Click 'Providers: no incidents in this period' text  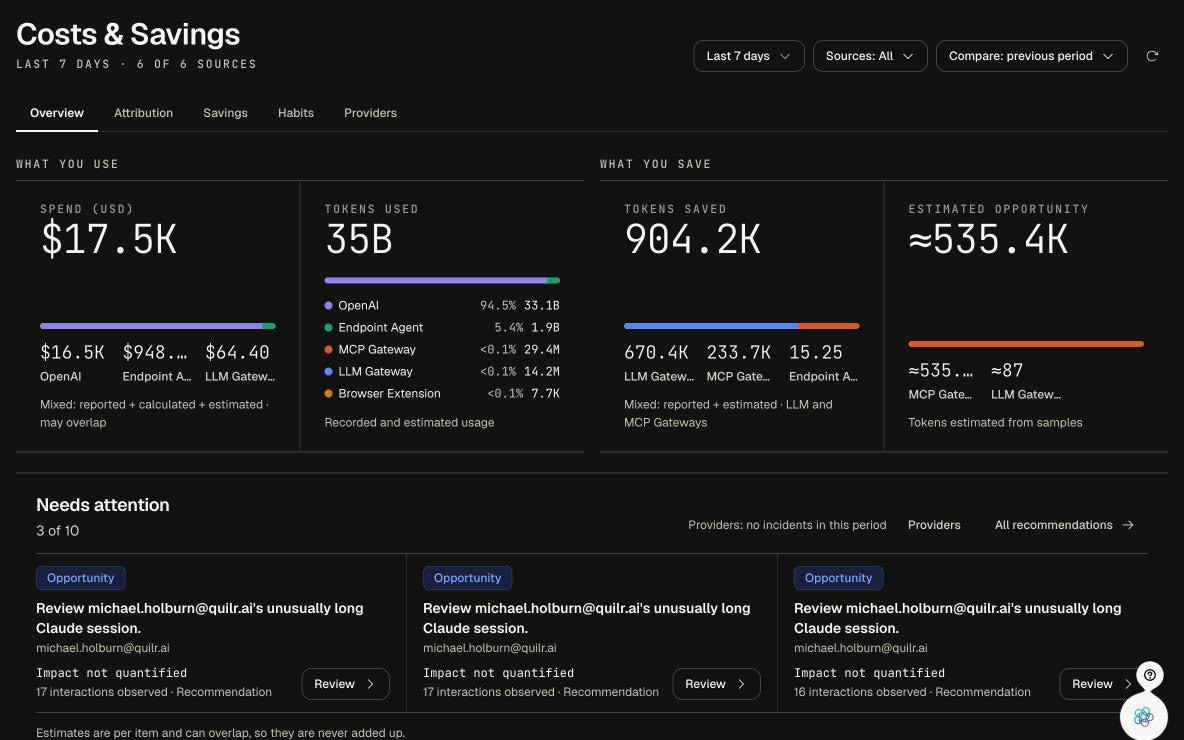point(787,525)
